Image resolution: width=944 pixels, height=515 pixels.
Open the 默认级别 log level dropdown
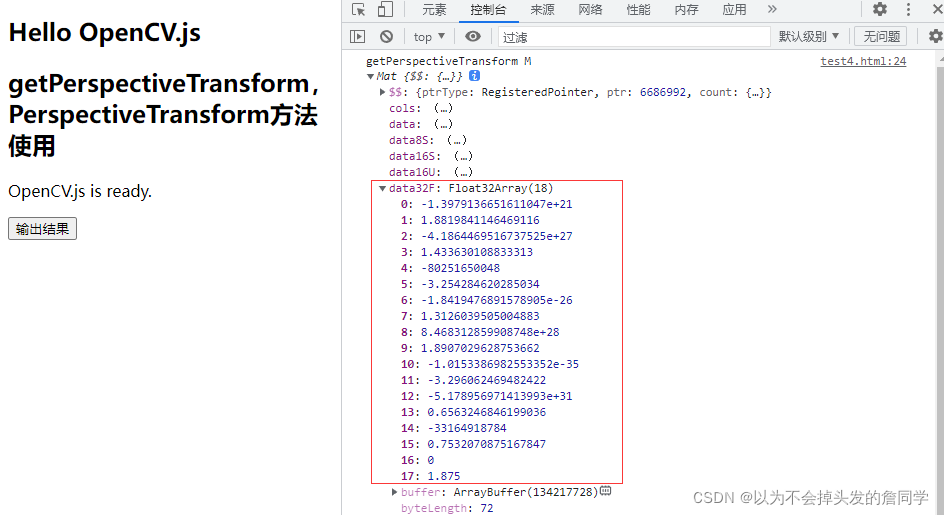pyautogui.click(x=809, y=37)
